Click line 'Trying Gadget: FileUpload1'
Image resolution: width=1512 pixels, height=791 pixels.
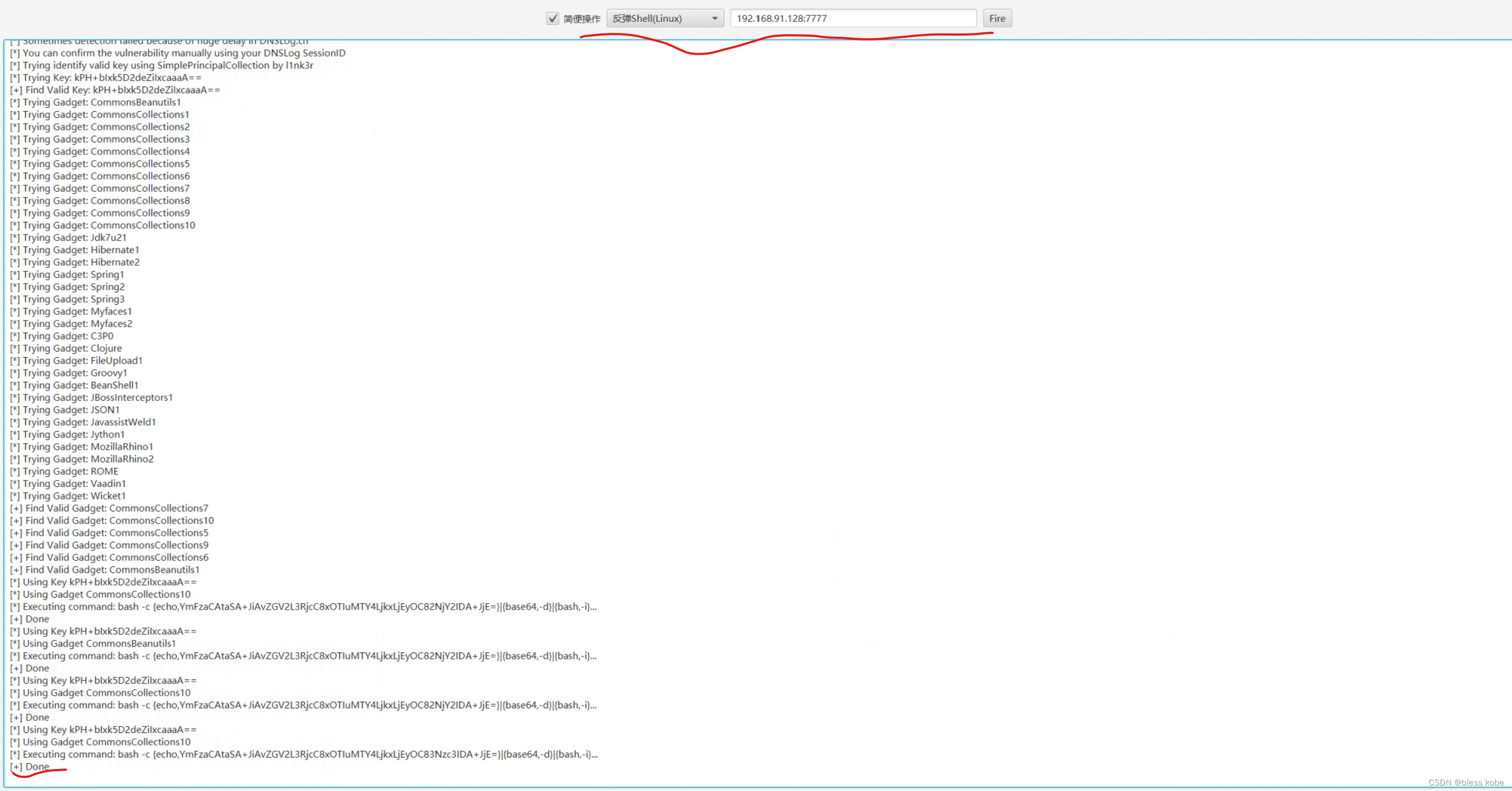point(76,361)
